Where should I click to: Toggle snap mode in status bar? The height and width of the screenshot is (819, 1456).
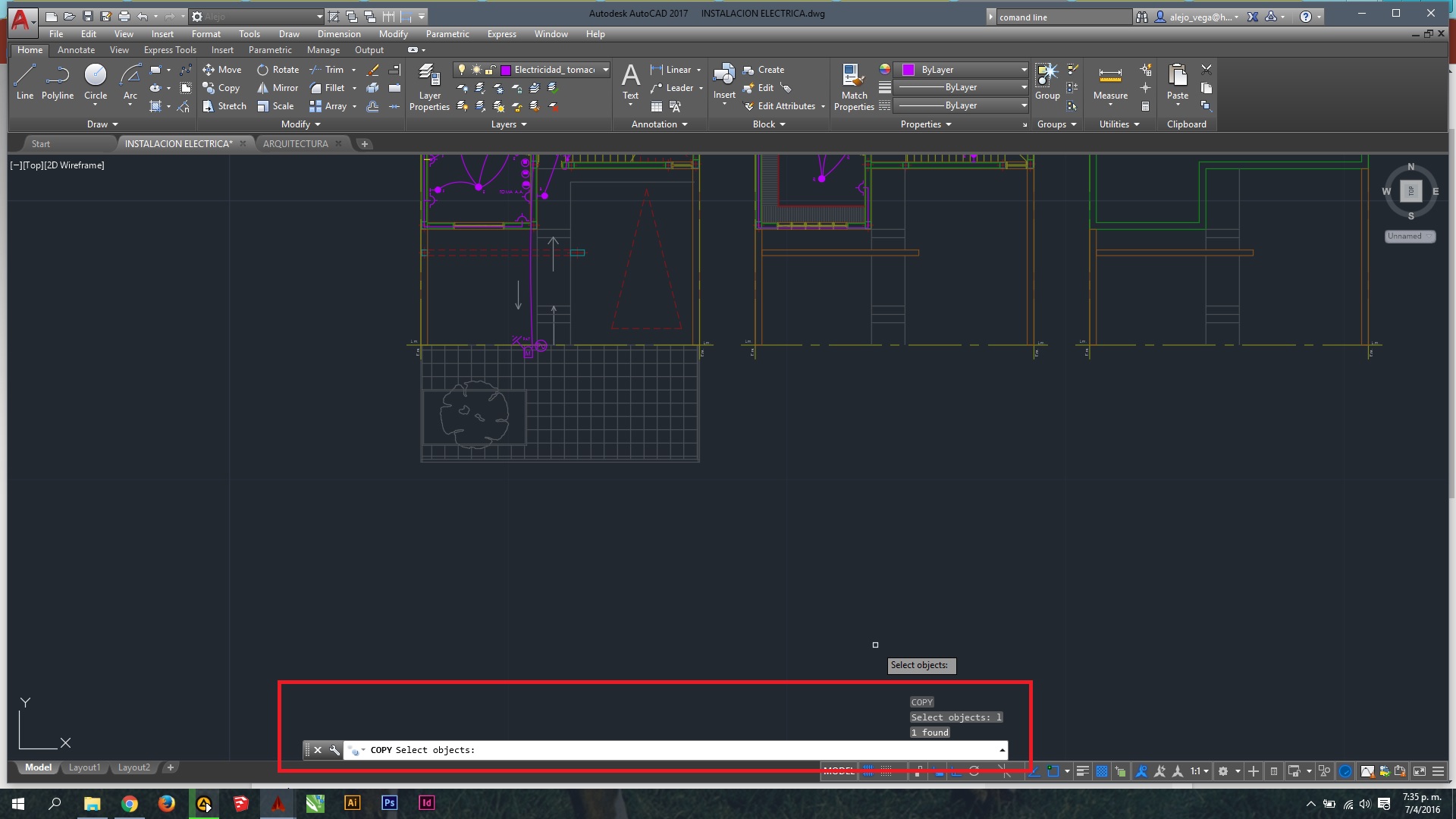[x=886, y=771]
